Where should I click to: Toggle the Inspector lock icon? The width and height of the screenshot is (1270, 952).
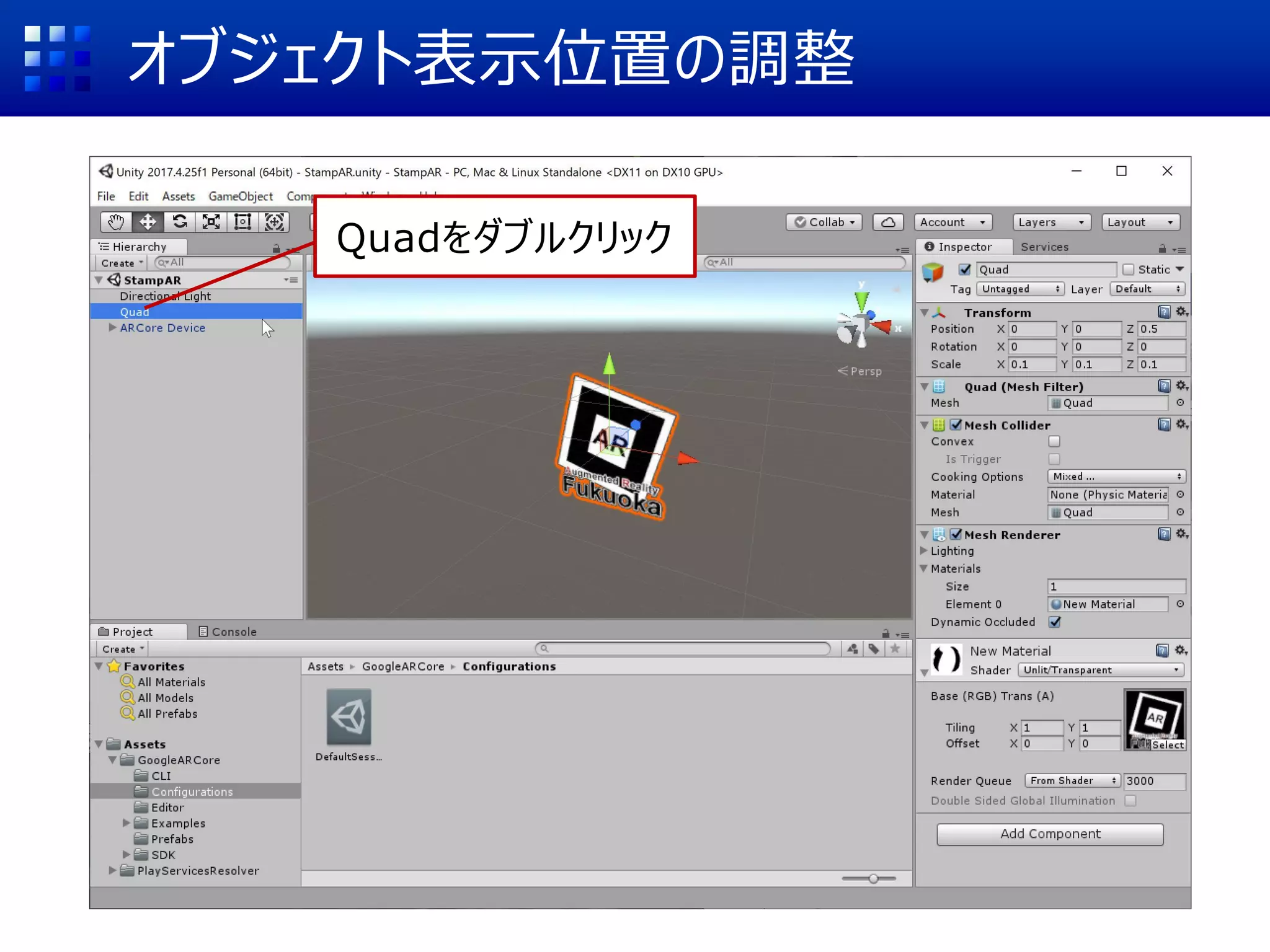tap(1162, 249)
